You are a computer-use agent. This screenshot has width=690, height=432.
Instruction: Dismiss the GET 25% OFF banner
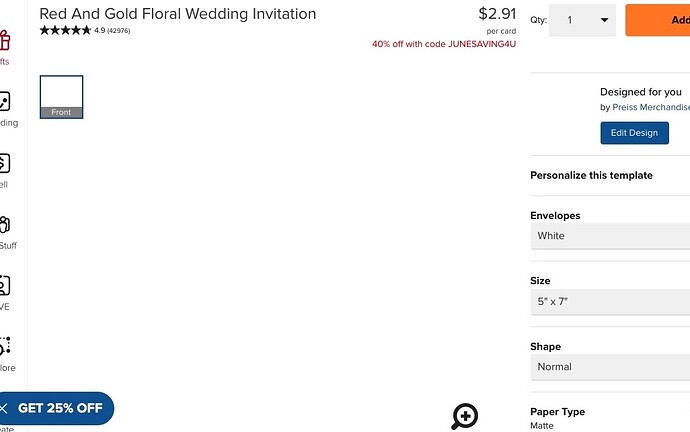(3, 408)
